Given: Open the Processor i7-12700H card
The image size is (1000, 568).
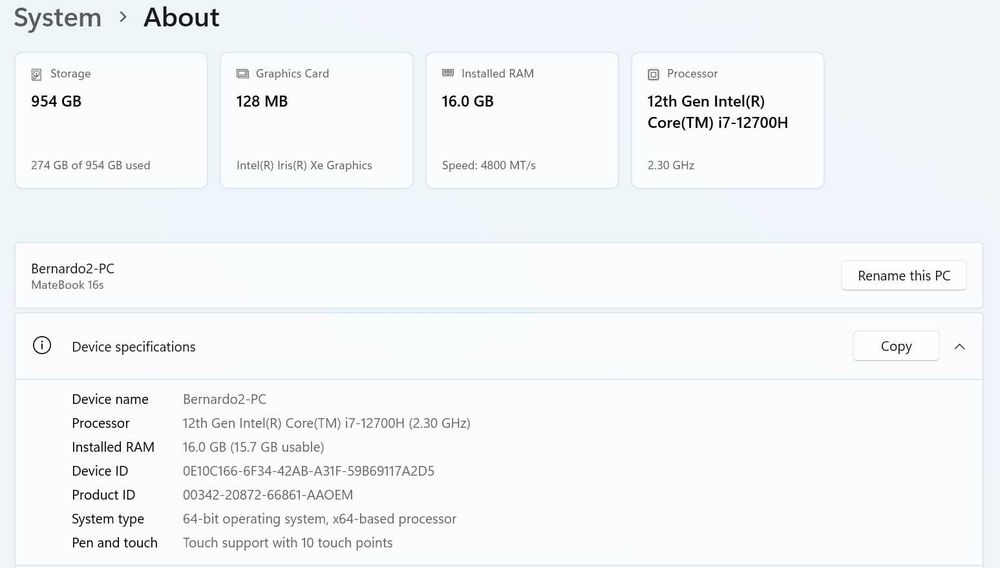Looking at the screenshot, I should [x=727, y=120].
